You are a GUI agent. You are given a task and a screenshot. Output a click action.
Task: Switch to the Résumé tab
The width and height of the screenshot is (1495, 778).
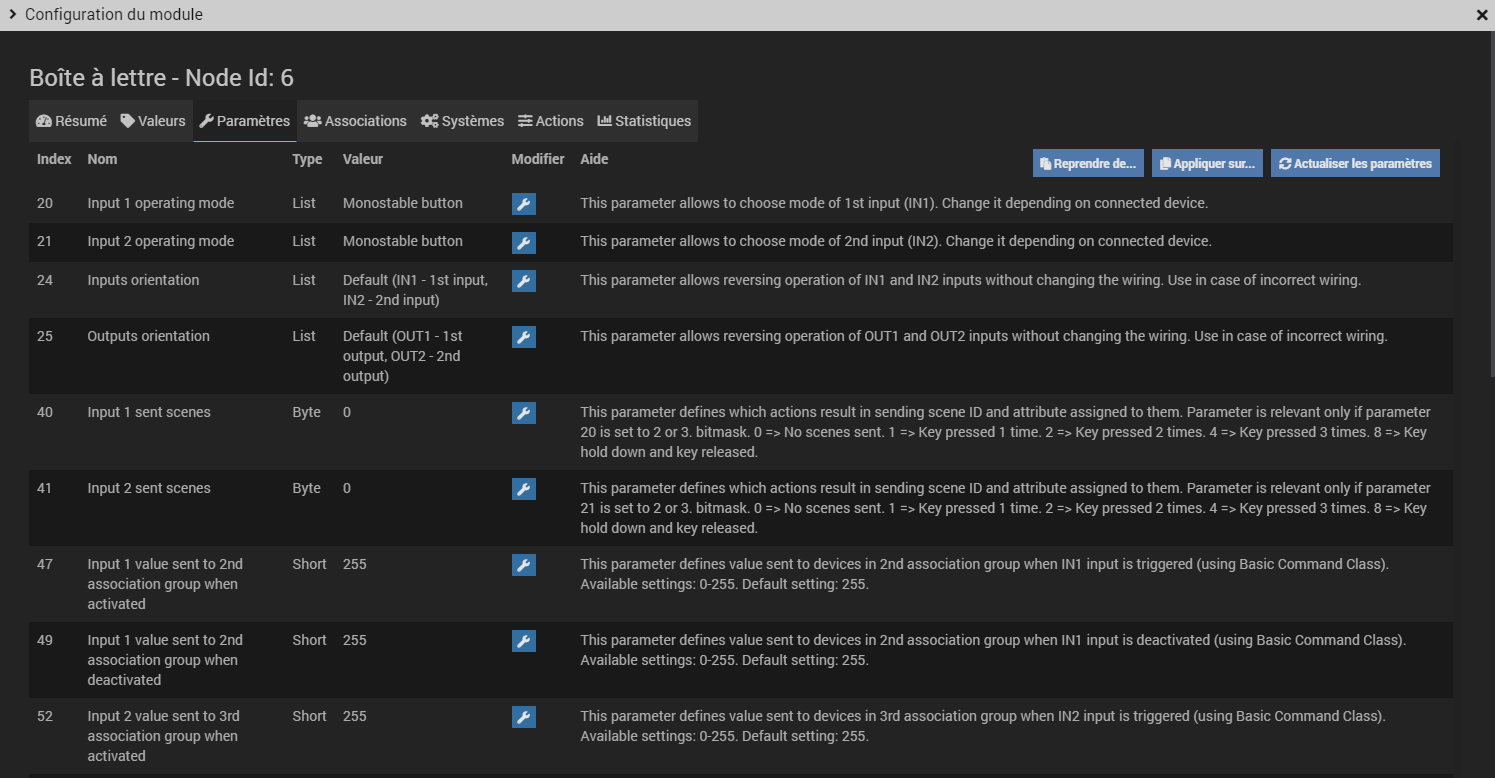[x=71, y=121]
